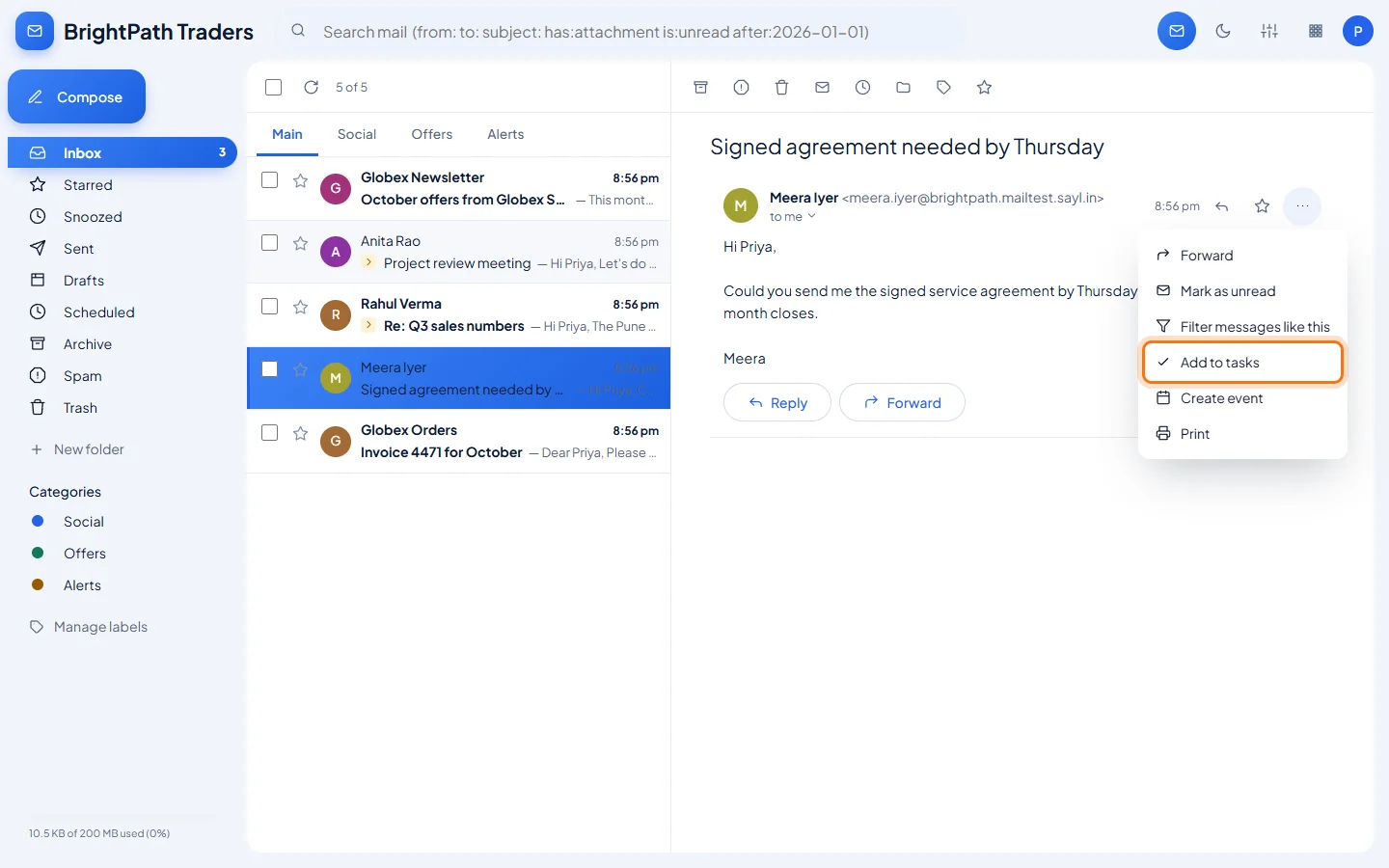Move message to folder via folder icon
The width and height of the screenshot is (1389, 868).
tap(903, 88)
